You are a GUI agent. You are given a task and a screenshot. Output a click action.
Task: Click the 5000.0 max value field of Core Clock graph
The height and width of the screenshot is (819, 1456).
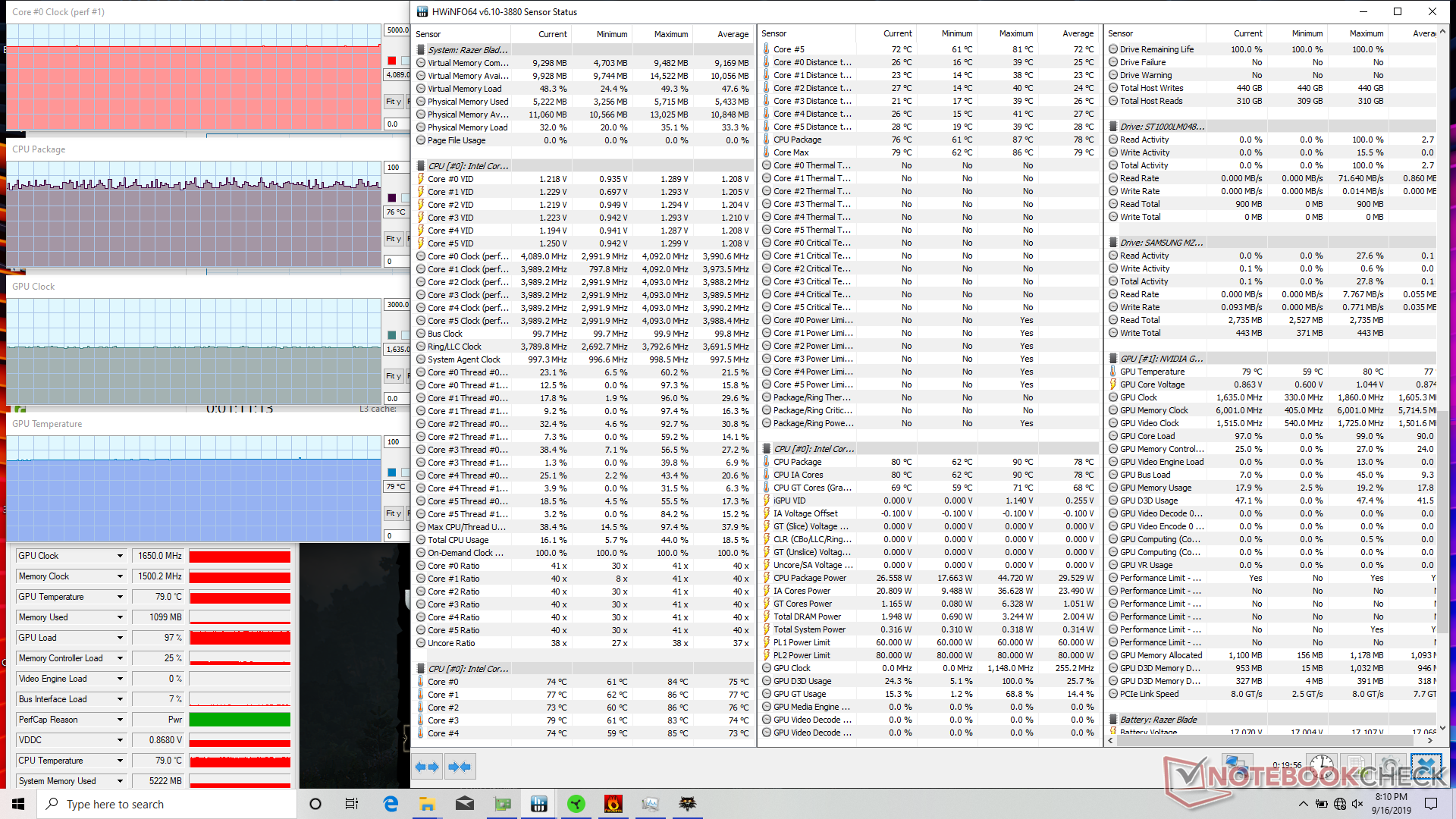click(x=397, y=30)
